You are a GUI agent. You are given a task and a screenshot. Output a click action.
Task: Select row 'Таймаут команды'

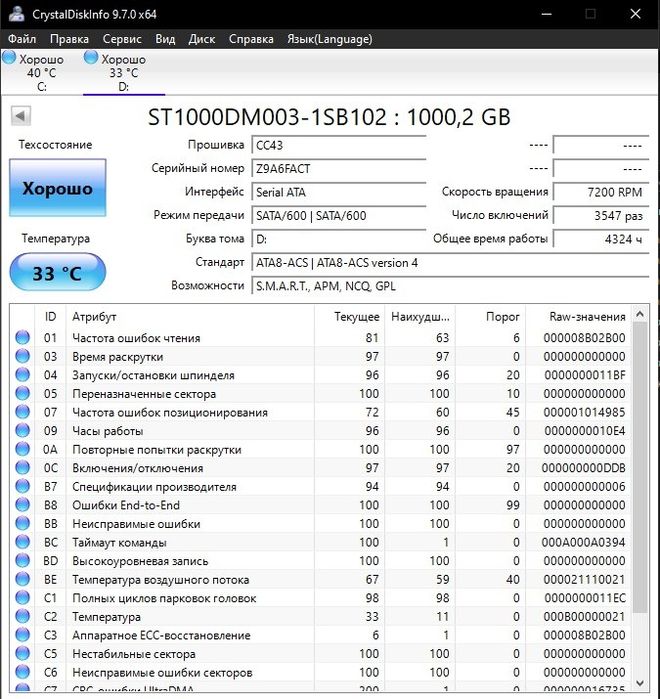[320, 542]
